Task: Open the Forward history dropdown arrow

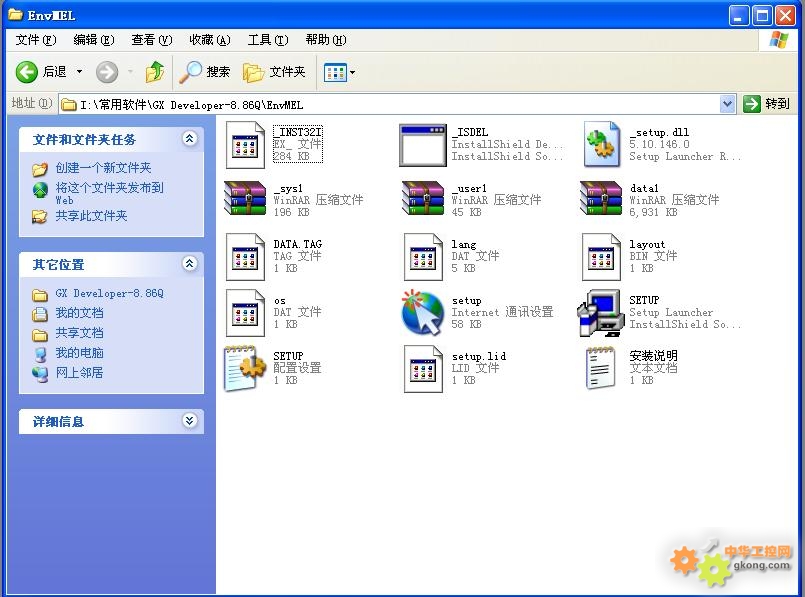Action: click(x=130, y=72)
